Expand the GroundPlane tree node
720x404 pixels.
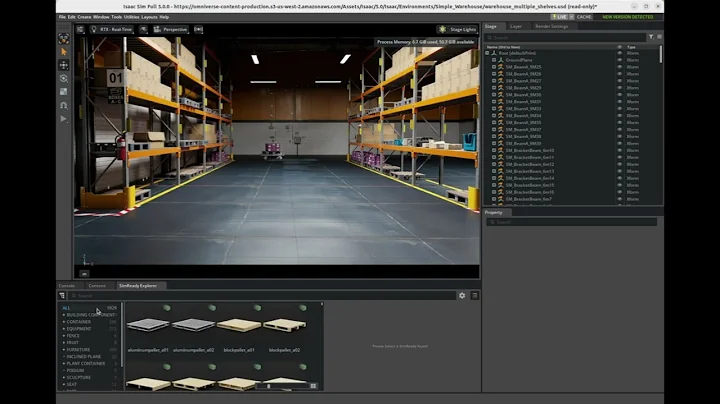tap(494, 60)
